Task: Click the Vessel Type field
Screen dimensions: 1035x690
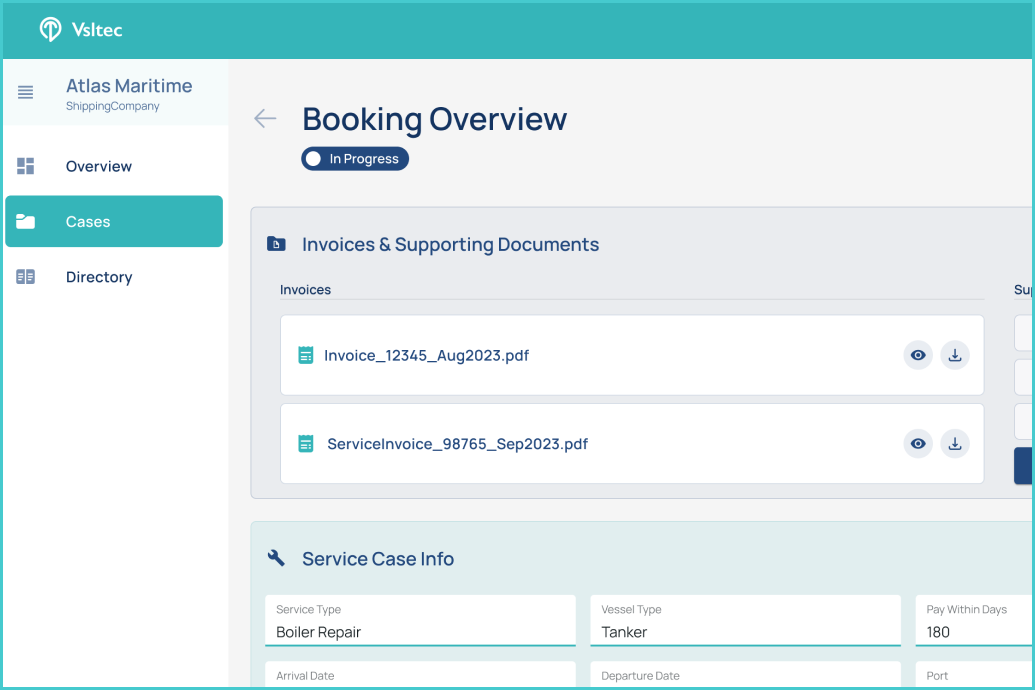Action: [x=745, y=621]
